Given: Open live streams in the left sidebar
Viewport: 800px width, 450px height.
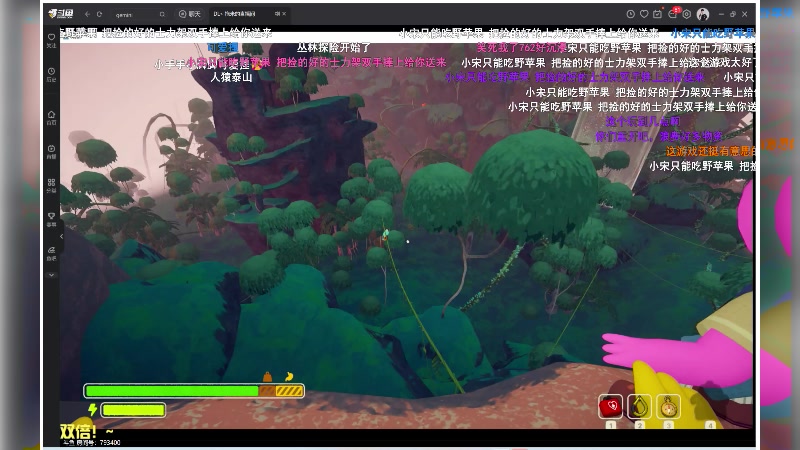Looking at the screenshot, I should (x=52, y=152).
